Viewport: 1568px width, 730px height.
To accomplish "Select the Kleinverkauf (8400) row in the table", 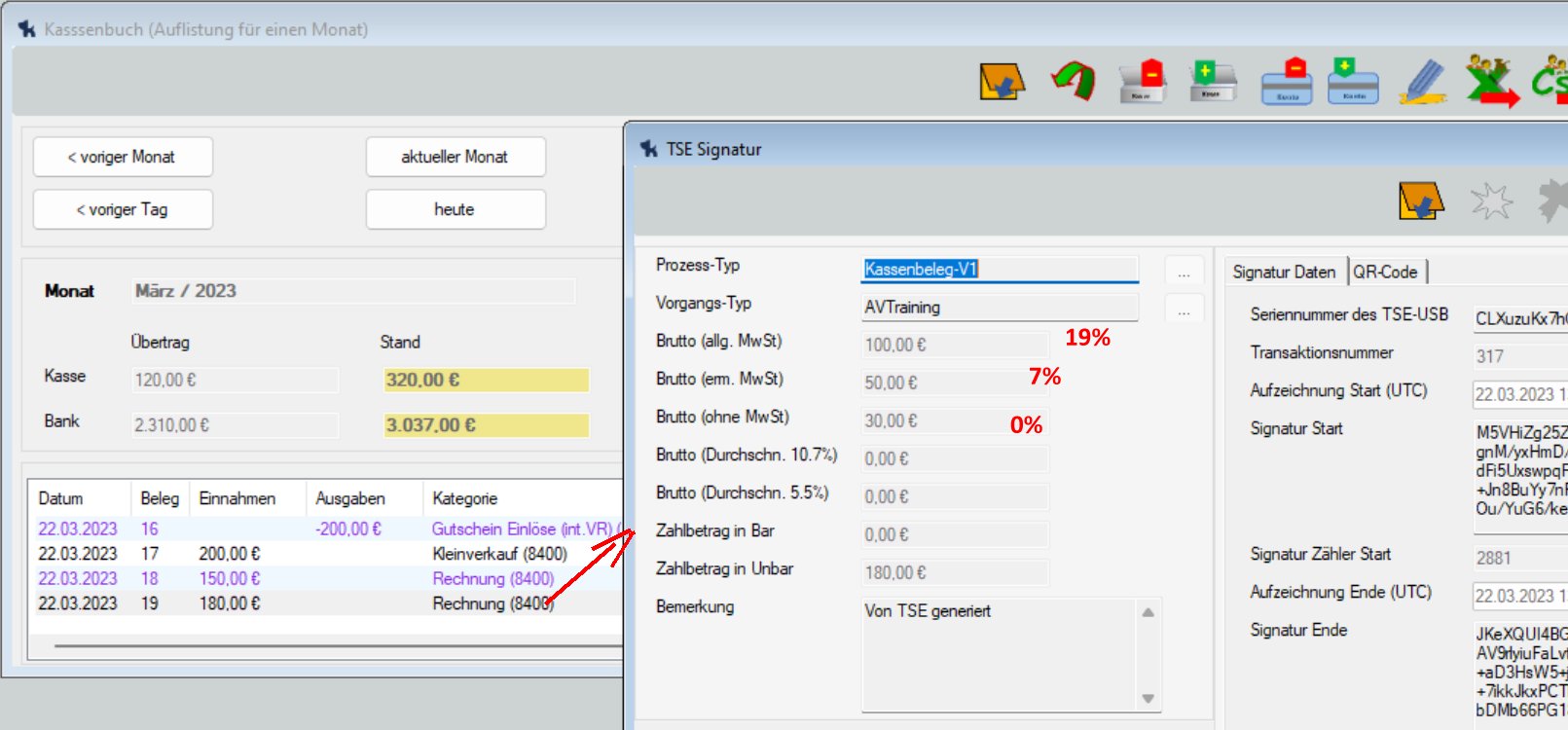I will pos(499,554).
